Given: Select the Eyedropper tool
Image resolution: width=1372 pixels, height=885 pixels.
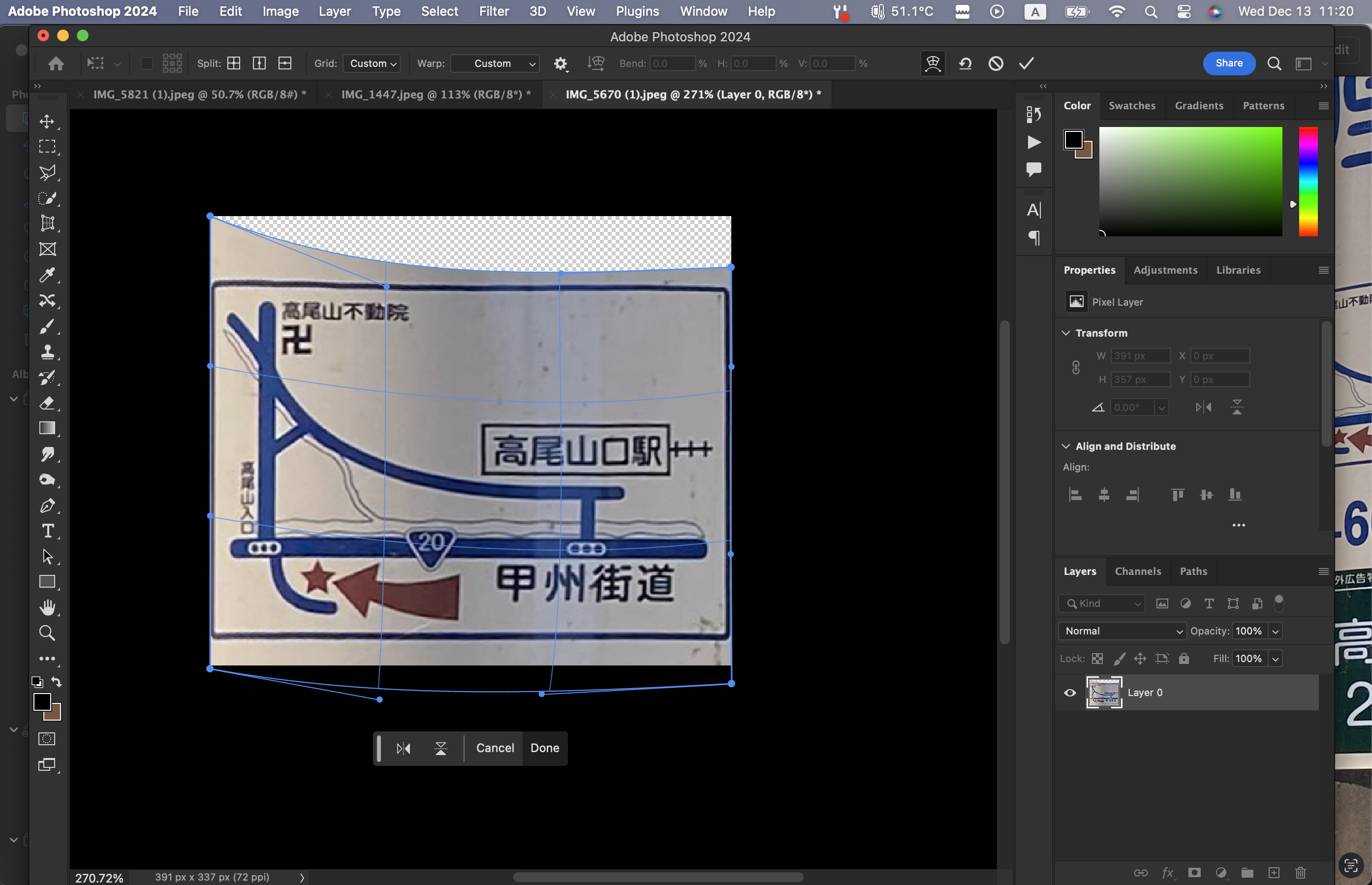Looking at the screenshot, I should 47,275.
